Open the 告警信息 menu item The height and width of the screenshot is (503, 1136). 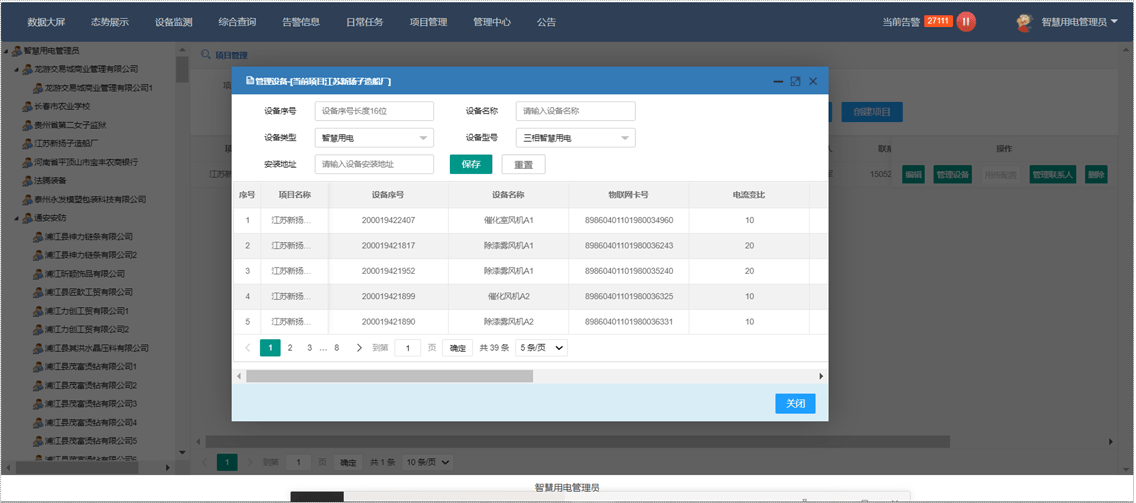301,22
